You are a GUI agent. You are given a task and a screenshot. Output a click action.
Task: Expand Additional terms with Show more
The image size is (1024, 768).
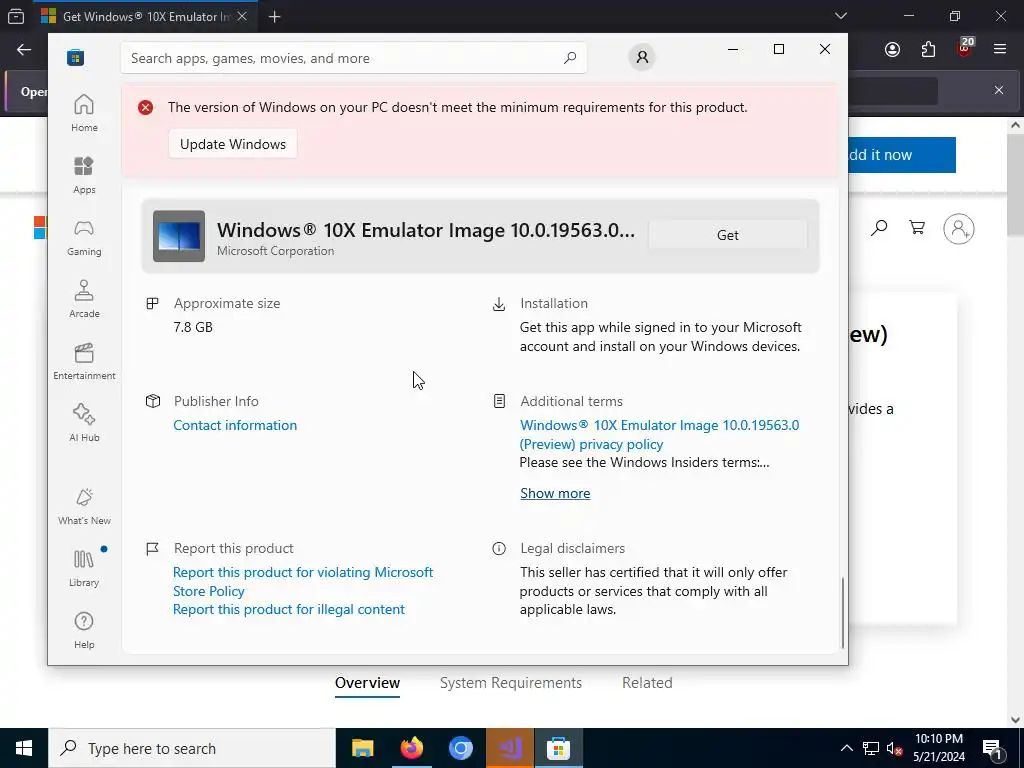pyautogui.click(x=555, y=493)
